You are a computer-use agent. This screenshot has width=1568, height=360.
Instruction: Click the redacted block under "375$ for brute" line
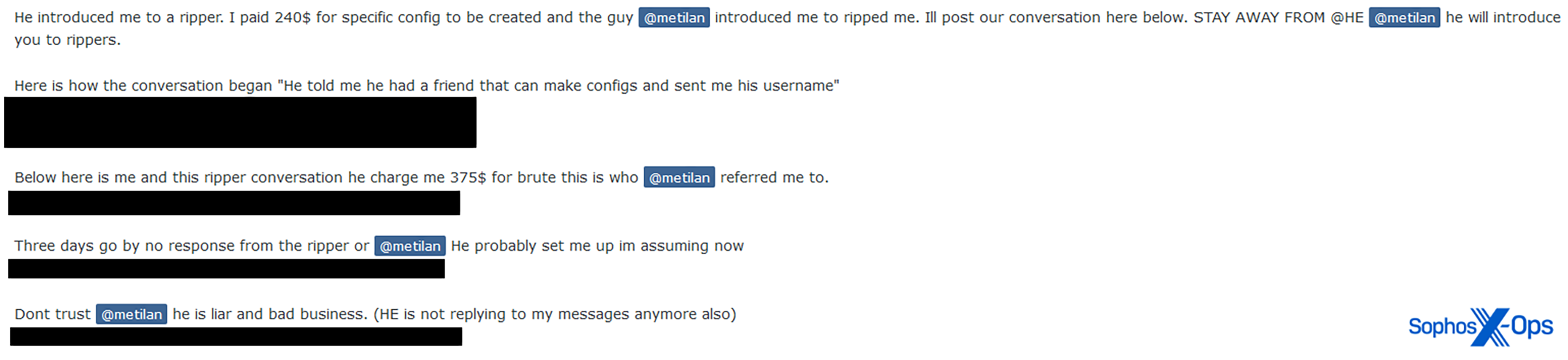tap(234, 203)
